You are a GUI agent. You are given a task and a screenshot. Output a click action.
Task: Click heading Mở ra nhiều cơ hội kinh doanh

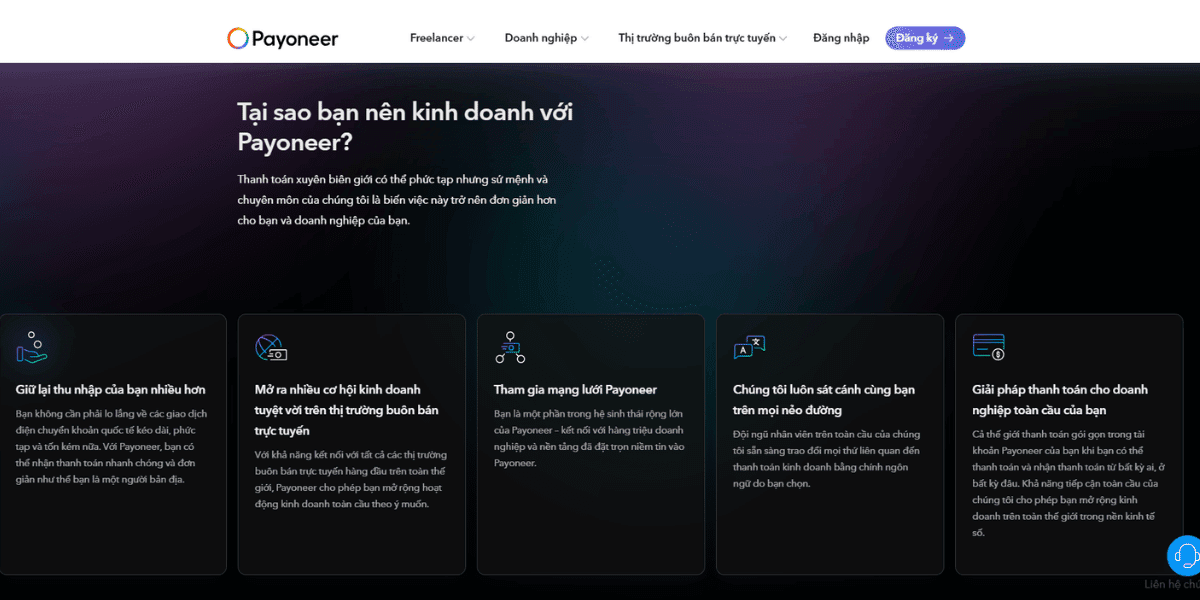point(346,410)
